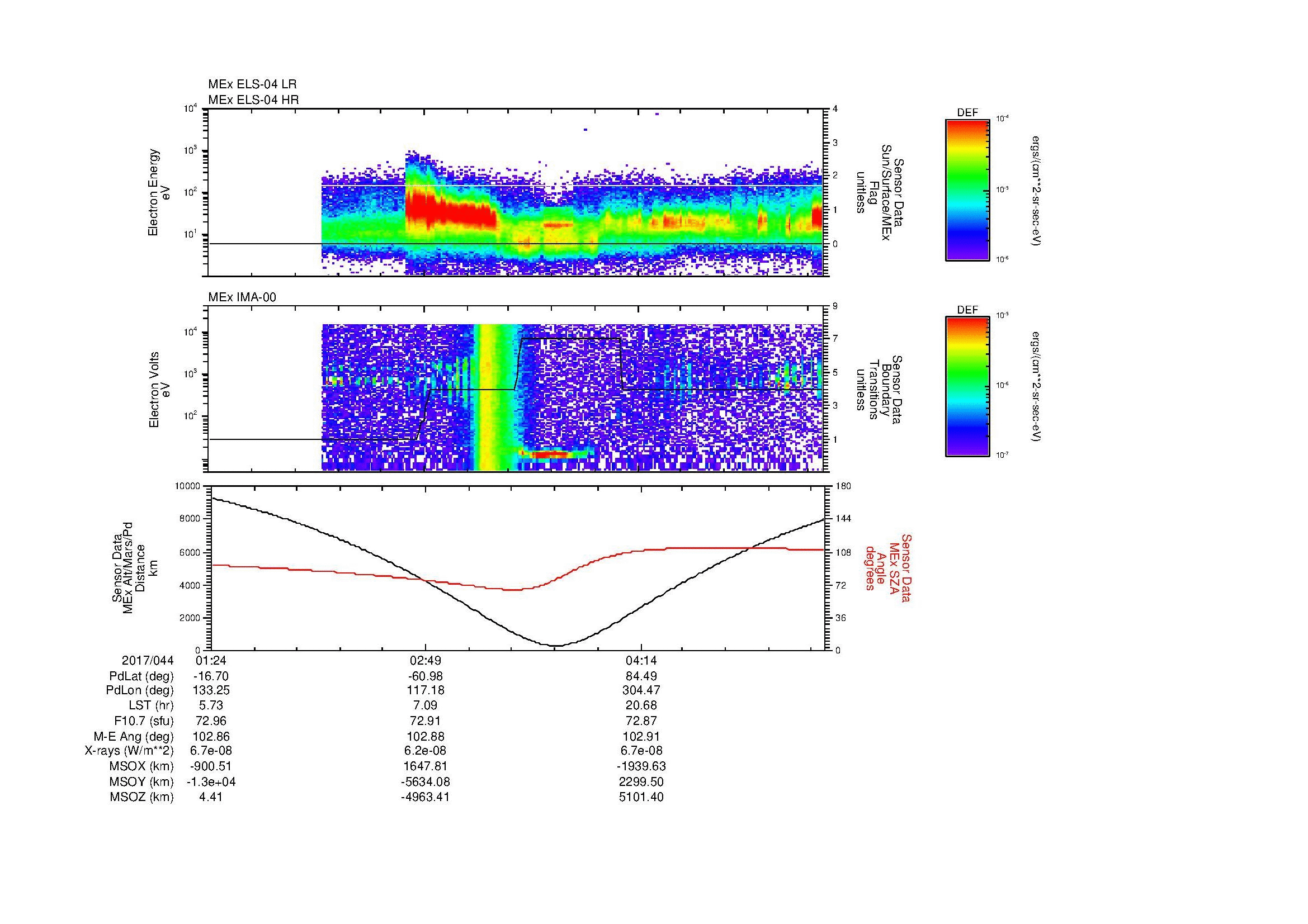Click the 'M-E Ang (deg)' row label

point(133,736)
